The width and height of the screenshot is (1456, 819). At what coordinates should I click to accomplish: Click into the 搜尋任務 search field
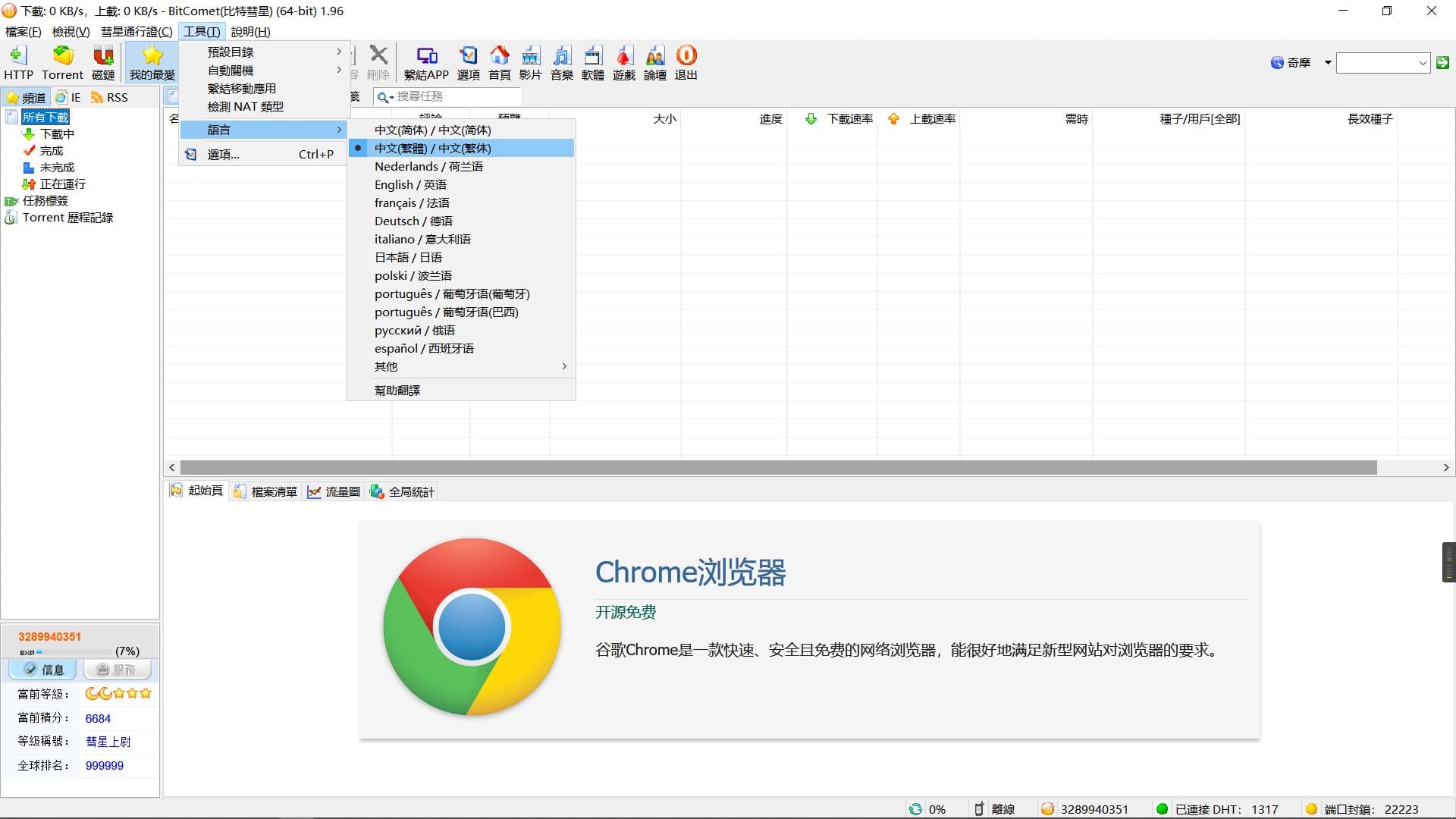(x=457, y=97)
